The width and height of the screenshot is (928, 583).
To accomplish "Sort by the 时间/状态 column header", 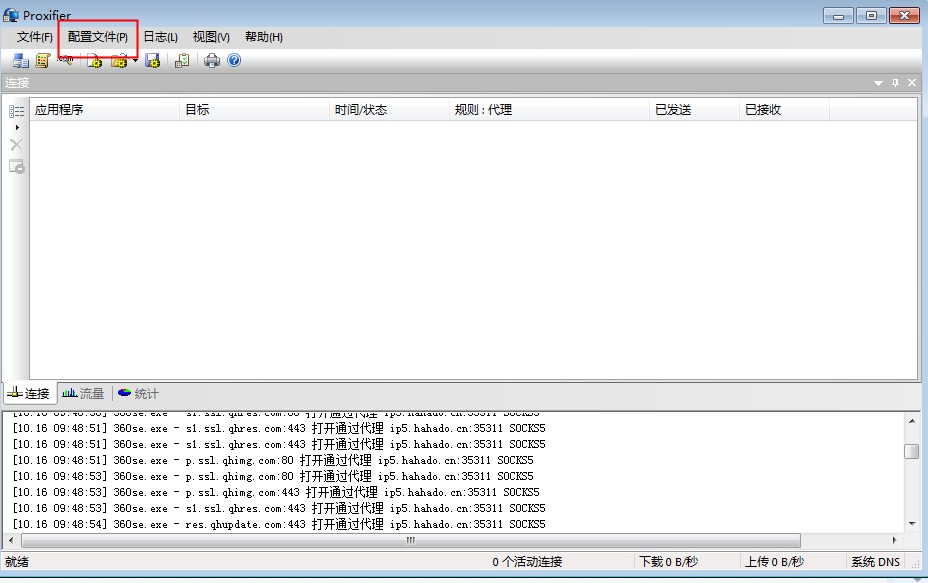I will coord(389,109).
